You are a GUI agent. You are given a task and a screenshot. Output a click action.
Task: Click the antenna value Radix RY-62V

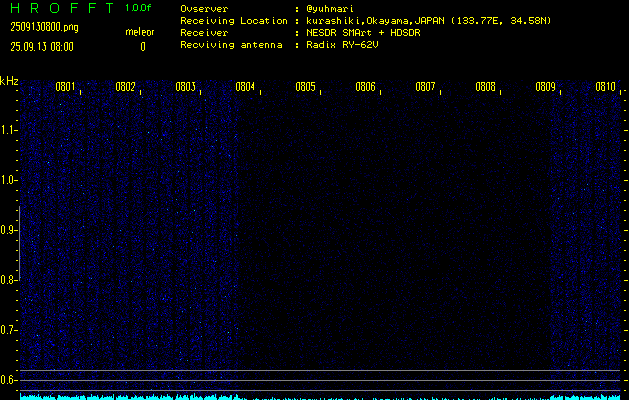(x=342, y=45)
